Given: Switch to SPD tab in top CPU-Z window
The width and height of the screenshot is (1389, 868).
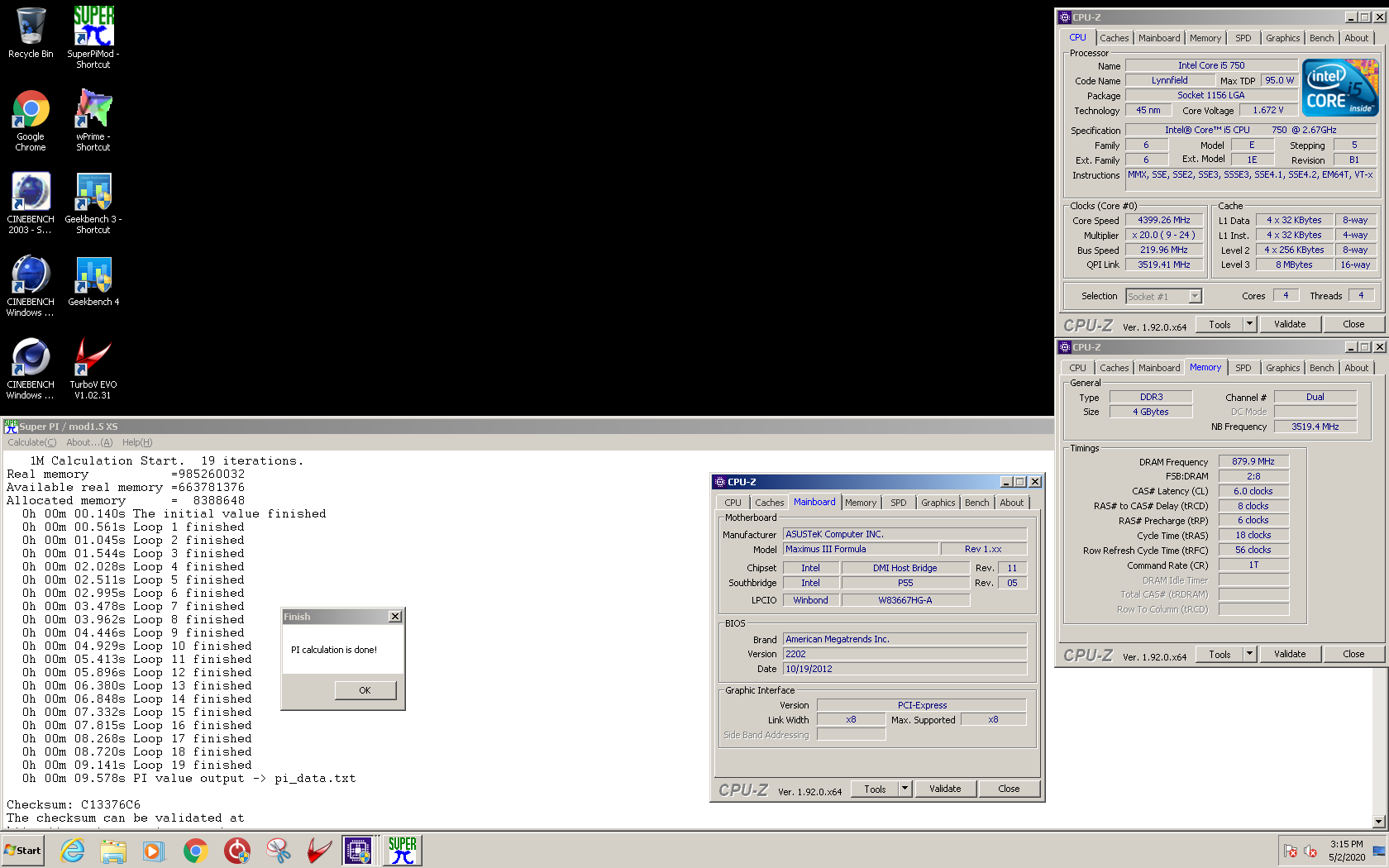Looking at the screenshot, I should tap(1243, 38).
